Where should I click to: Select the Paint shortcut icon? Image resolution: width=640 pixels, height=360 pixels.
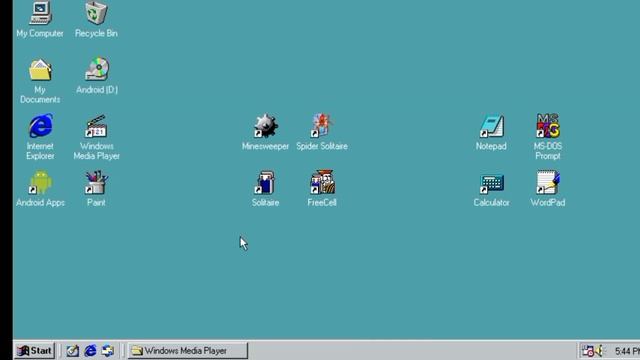[x=96, y=182]
